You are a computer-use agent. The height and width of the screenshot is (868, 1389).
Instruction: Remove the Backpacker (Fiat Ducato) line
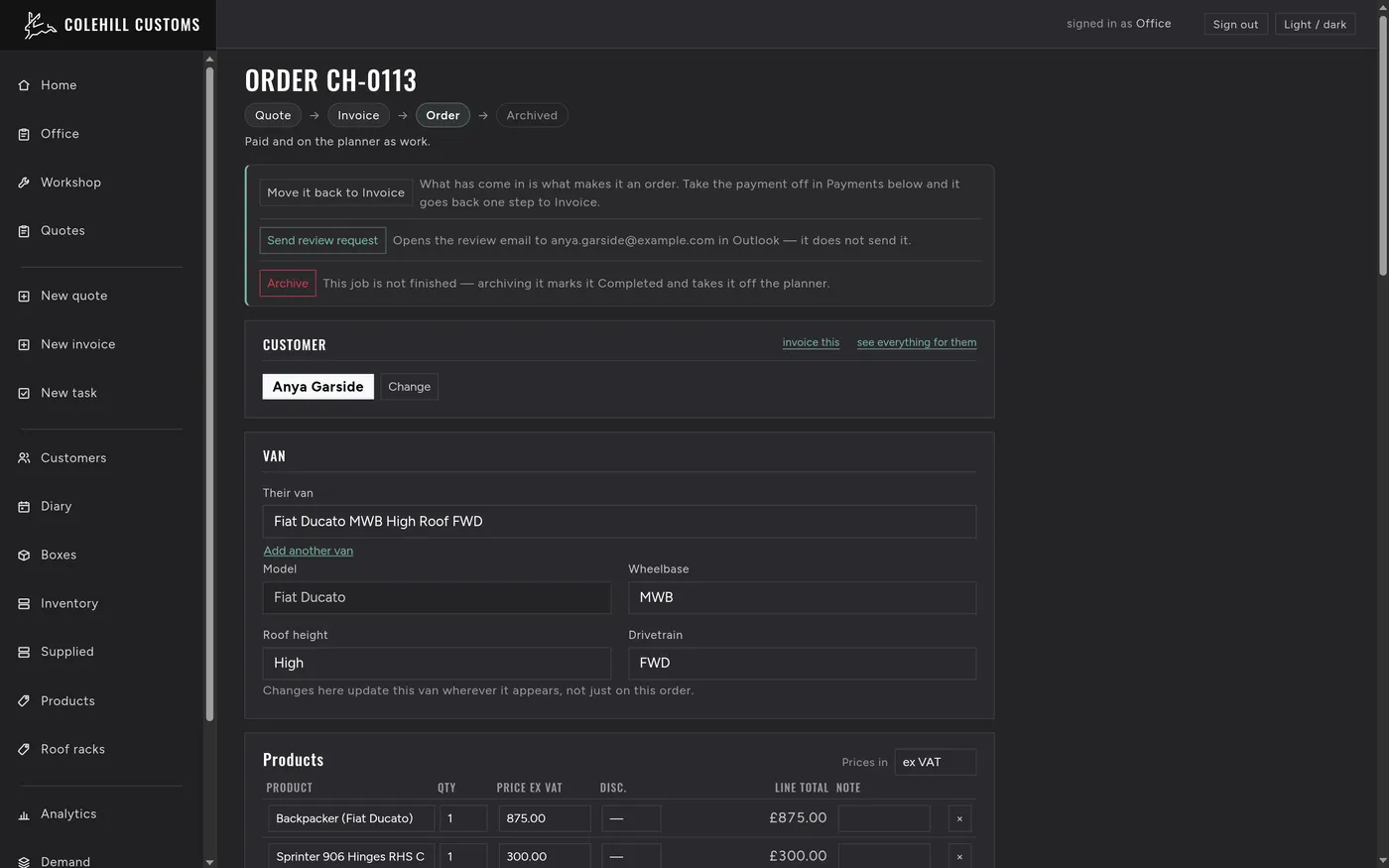coord(959,818)
